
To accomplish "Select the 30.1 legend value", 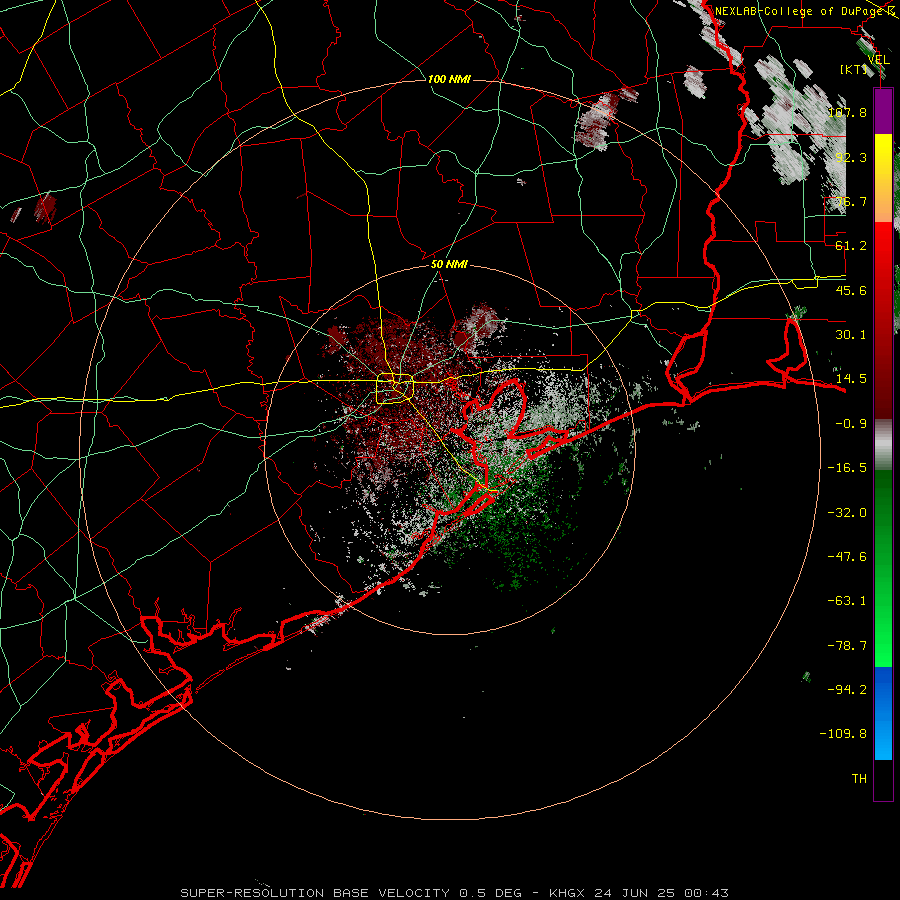I will (851, 335).
